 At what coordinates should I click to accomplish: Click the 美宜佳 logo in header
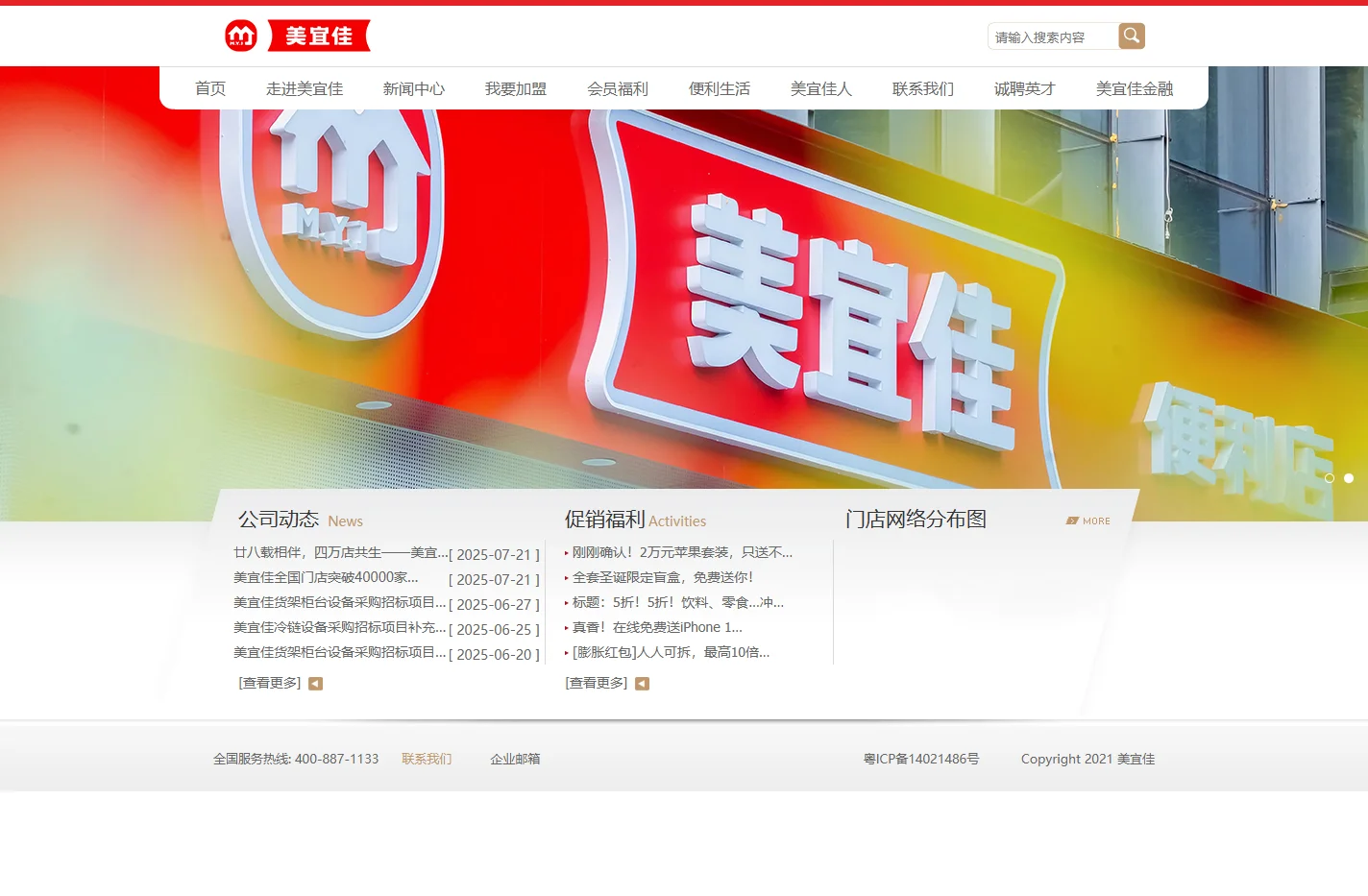[297, 36]
